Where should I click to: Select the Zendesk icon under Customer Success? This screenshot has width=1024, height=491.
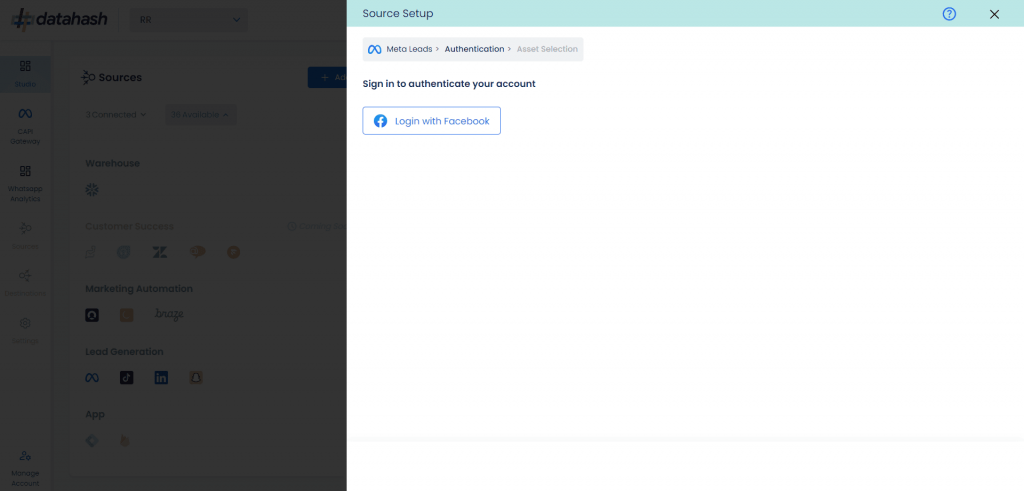click(160, 252)
